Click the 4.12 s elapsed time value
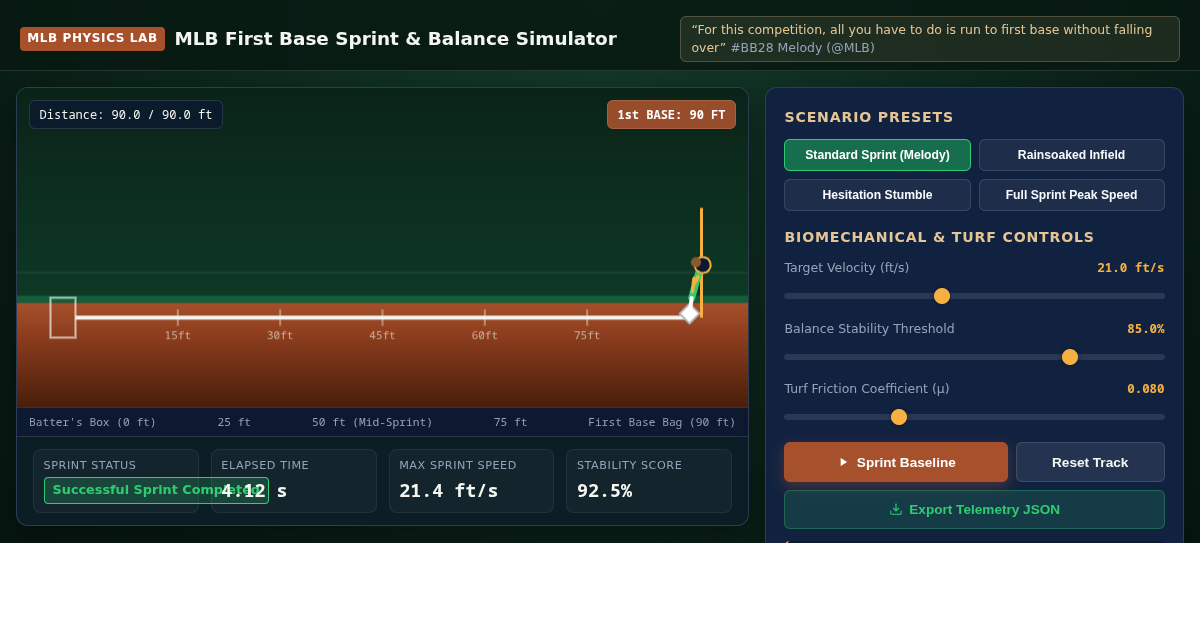 coord(254,490)
